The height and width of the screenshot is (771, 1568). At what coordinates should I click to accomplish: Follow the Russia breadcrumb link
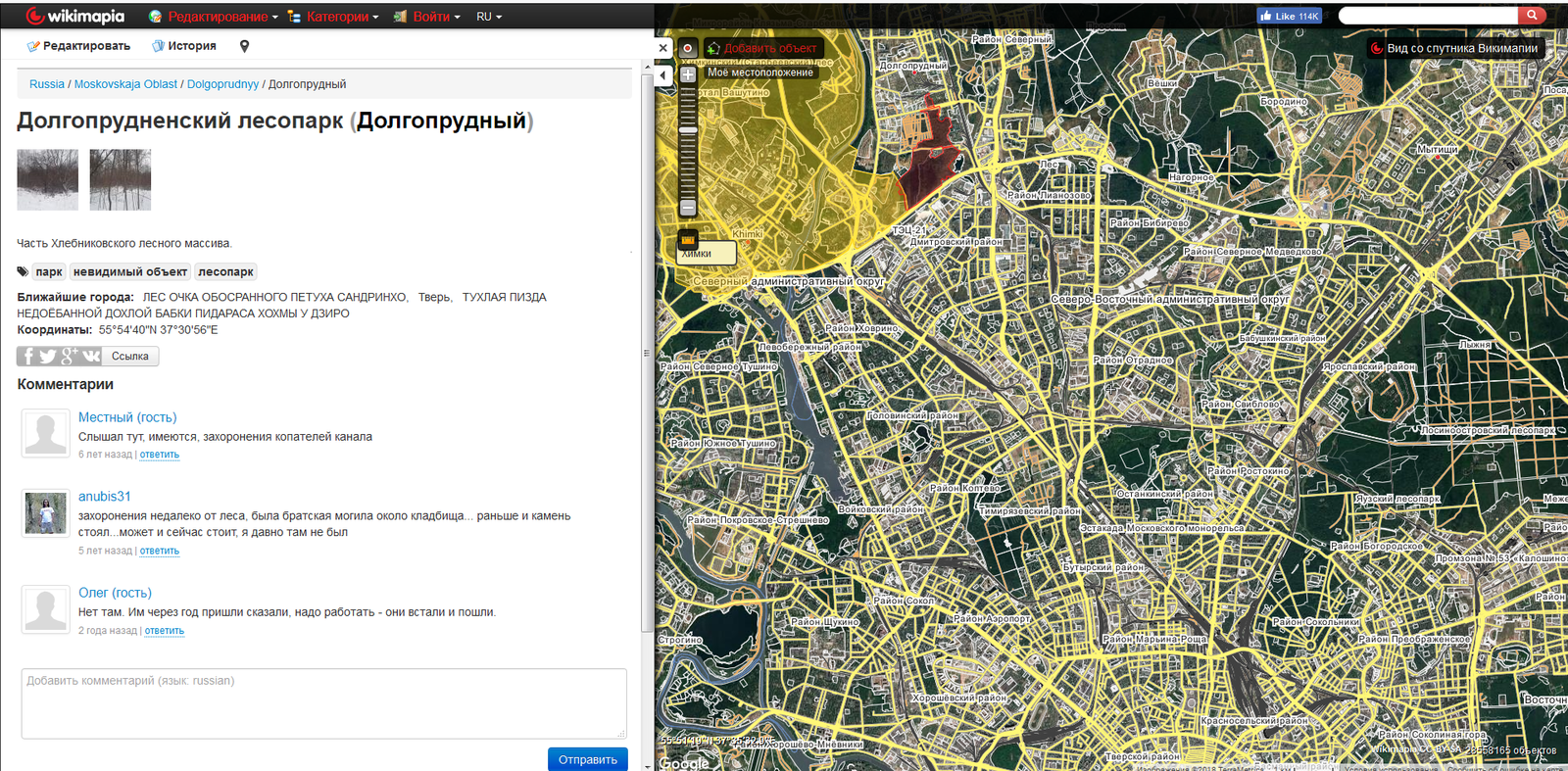point(47,84)
